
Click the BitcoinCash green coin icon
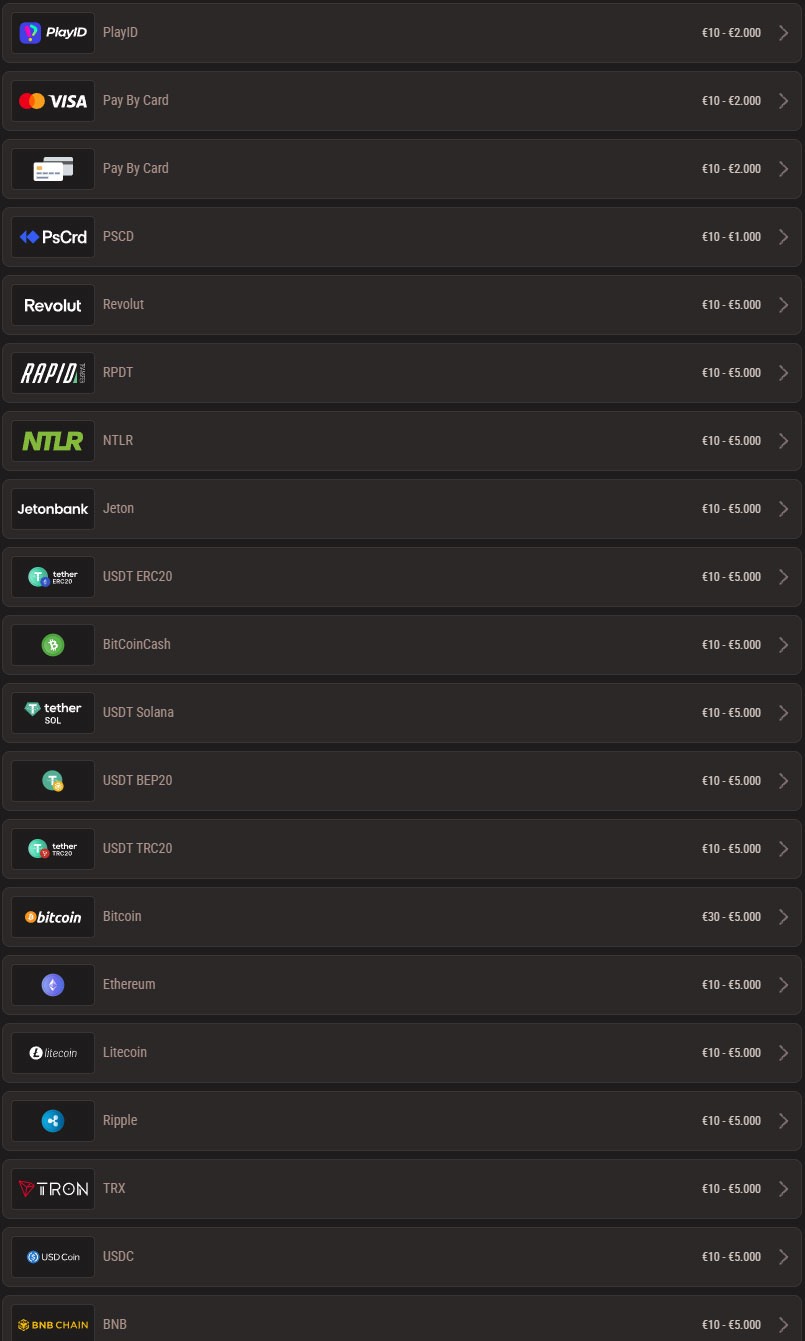[x=53, y=645]
